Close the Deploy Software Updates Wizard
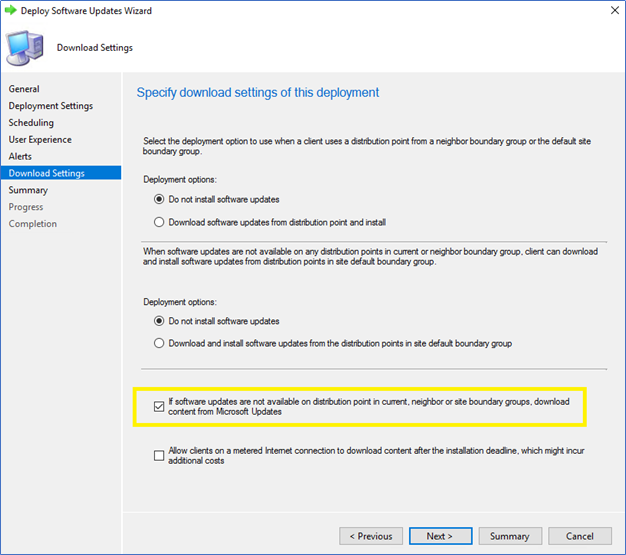 coord(615,10)
